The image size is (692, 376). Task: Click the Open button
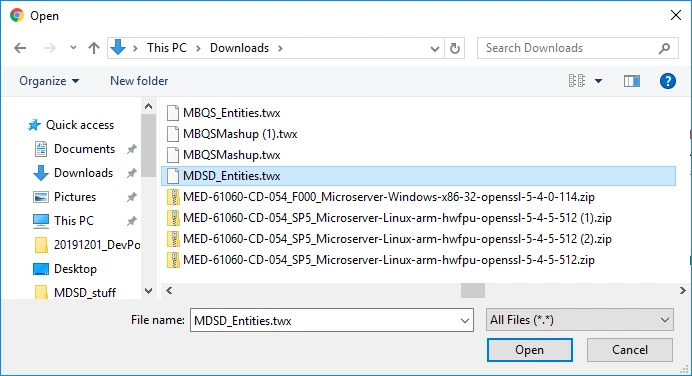[530, 350]
